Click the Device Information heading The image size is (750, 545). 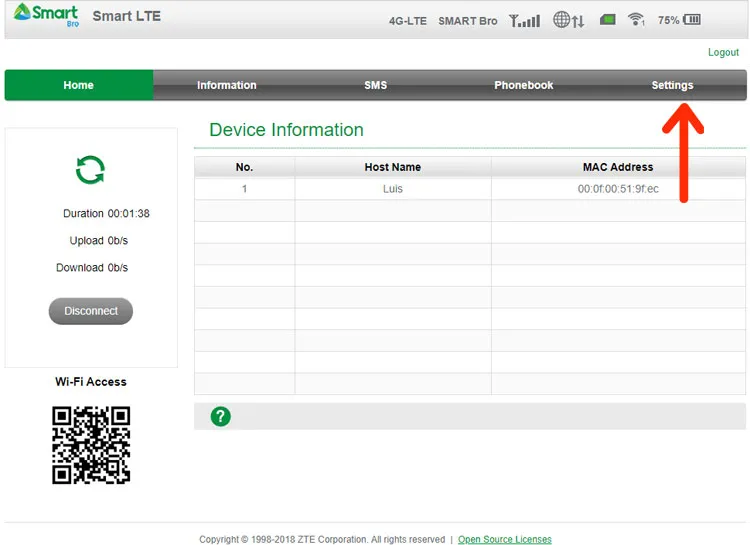tap(287, 130)
